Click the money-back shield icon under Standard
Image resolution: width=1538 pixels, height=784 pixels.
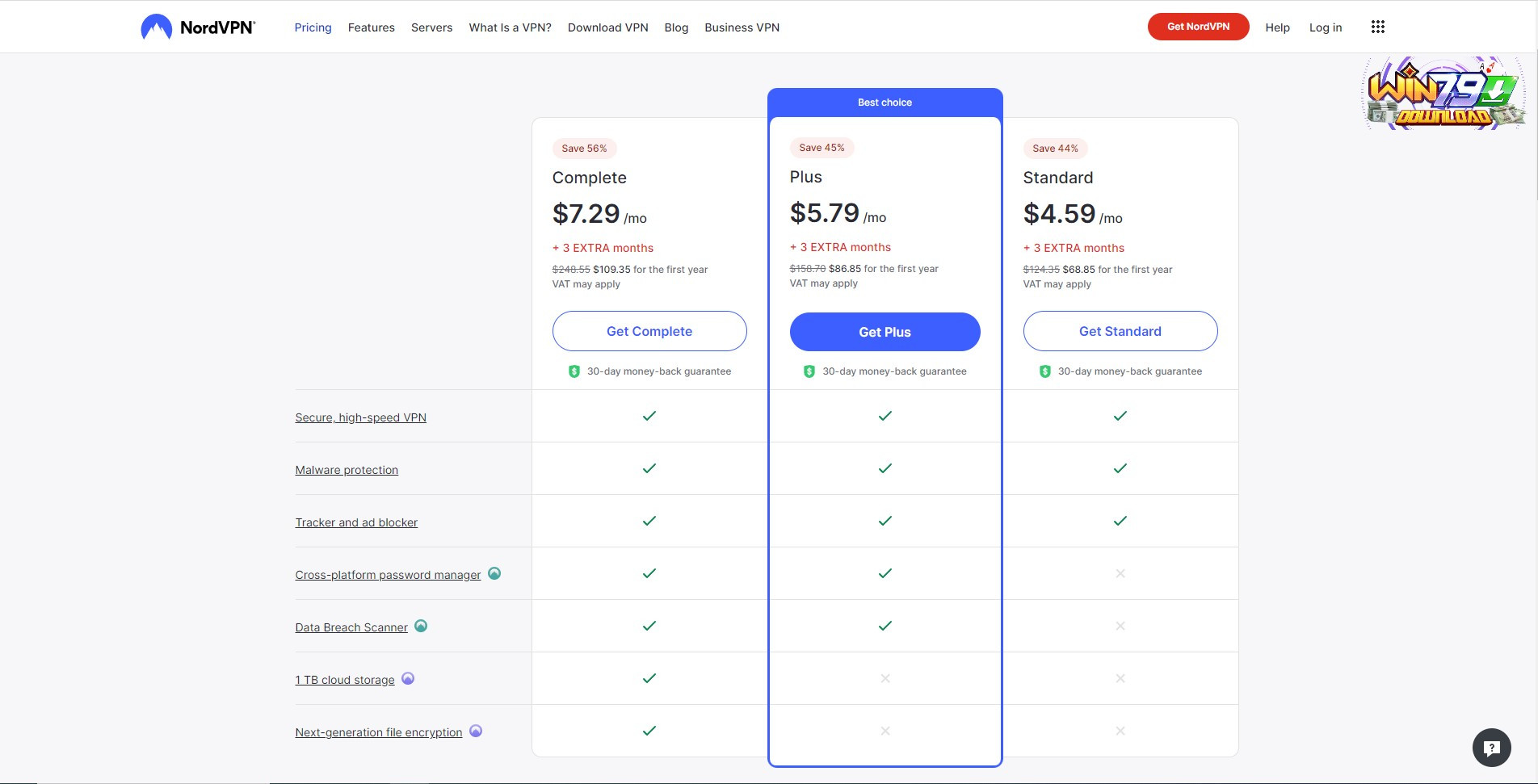click(x=1044, y=371)
